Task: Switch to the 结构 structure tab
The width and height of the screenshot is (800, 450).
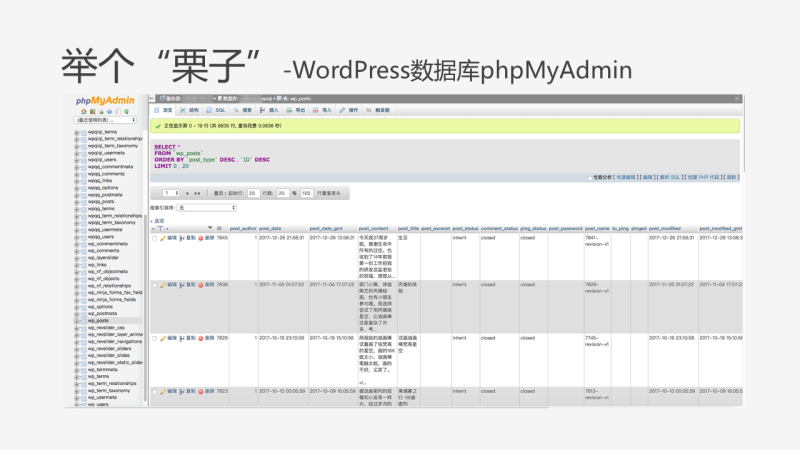Action: point(189,110)
